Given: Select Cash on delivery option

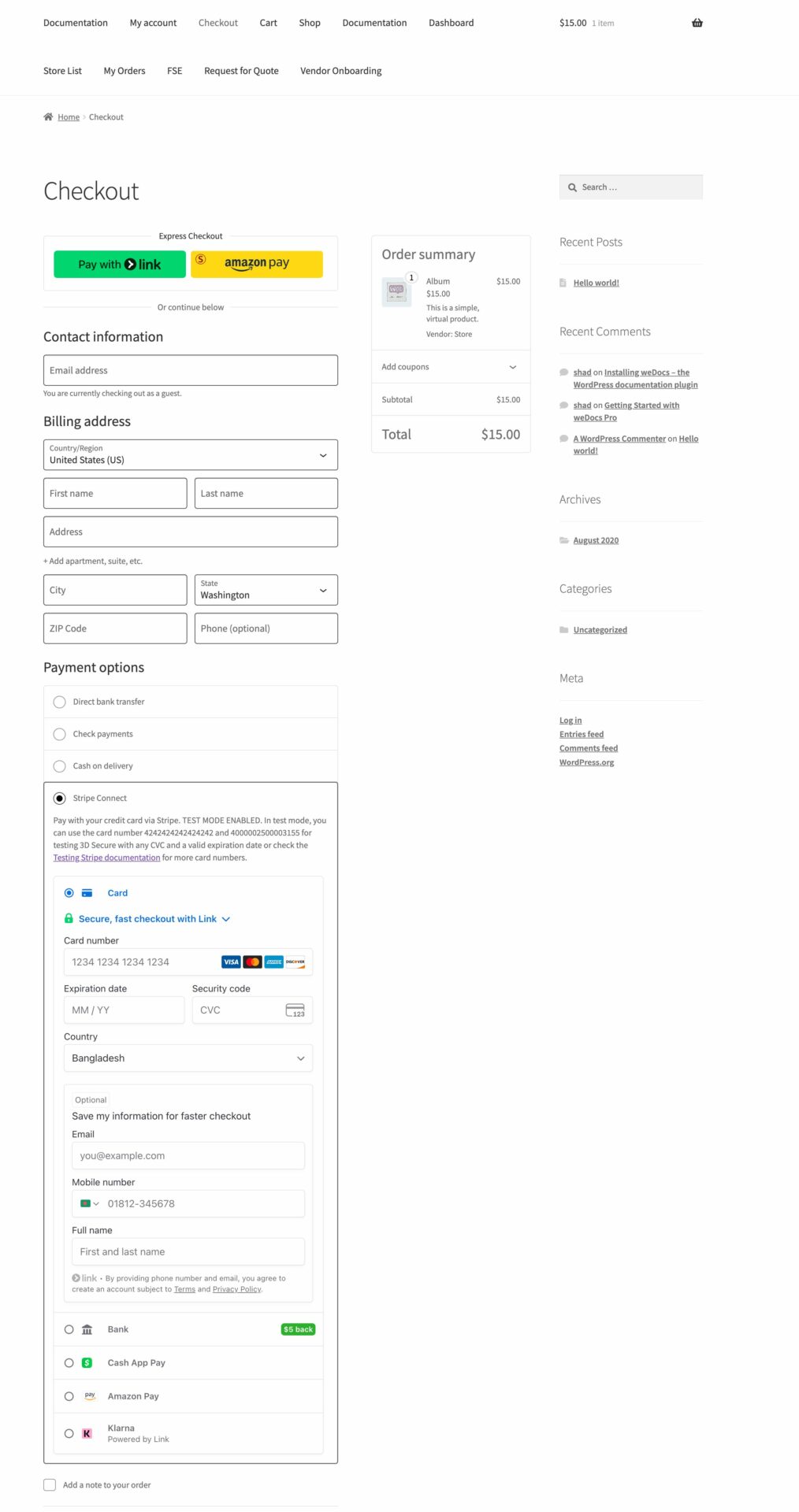Looking at the screenshot, I should [59, 766].
